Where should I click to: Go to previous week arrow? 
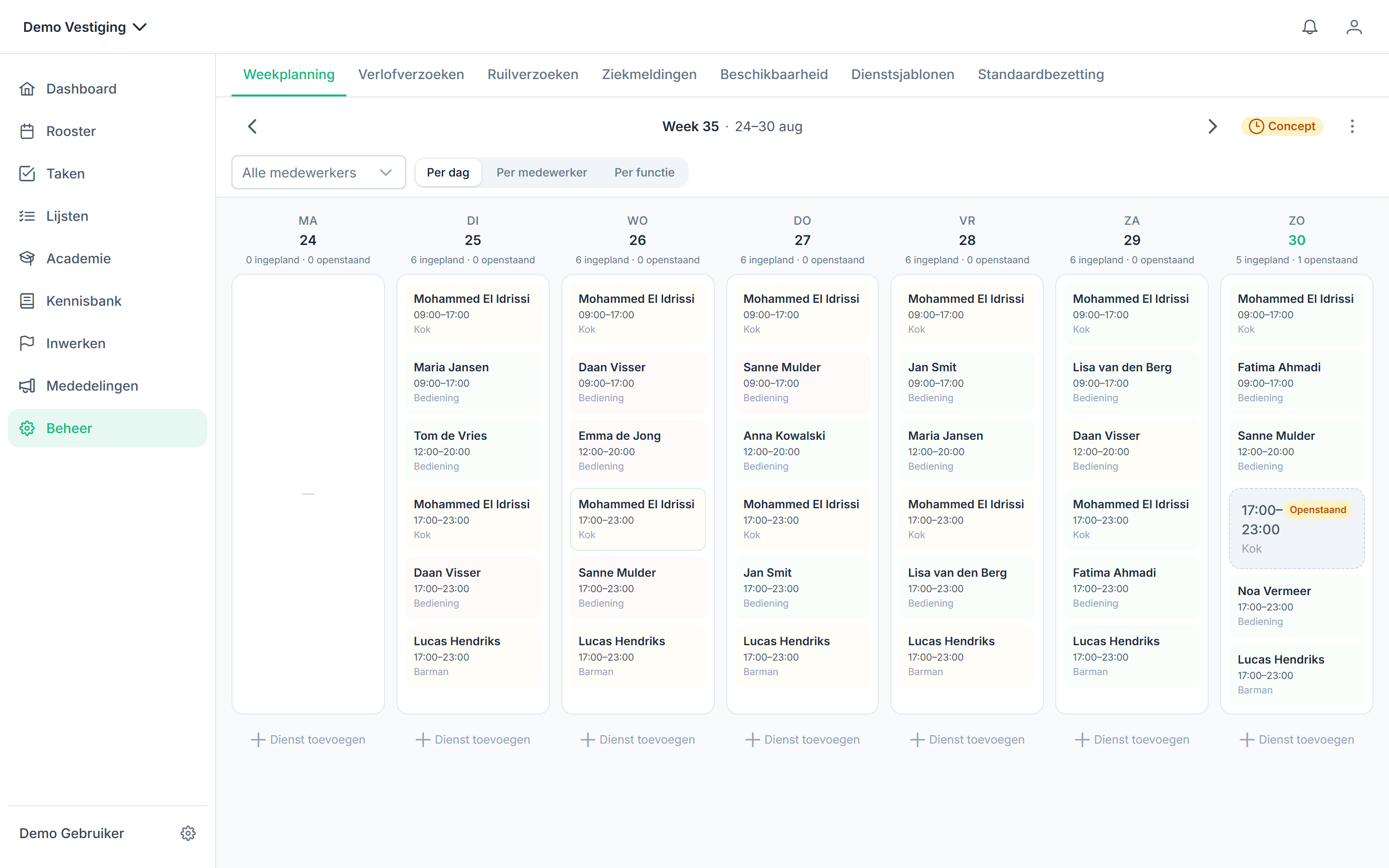point(252,126)
